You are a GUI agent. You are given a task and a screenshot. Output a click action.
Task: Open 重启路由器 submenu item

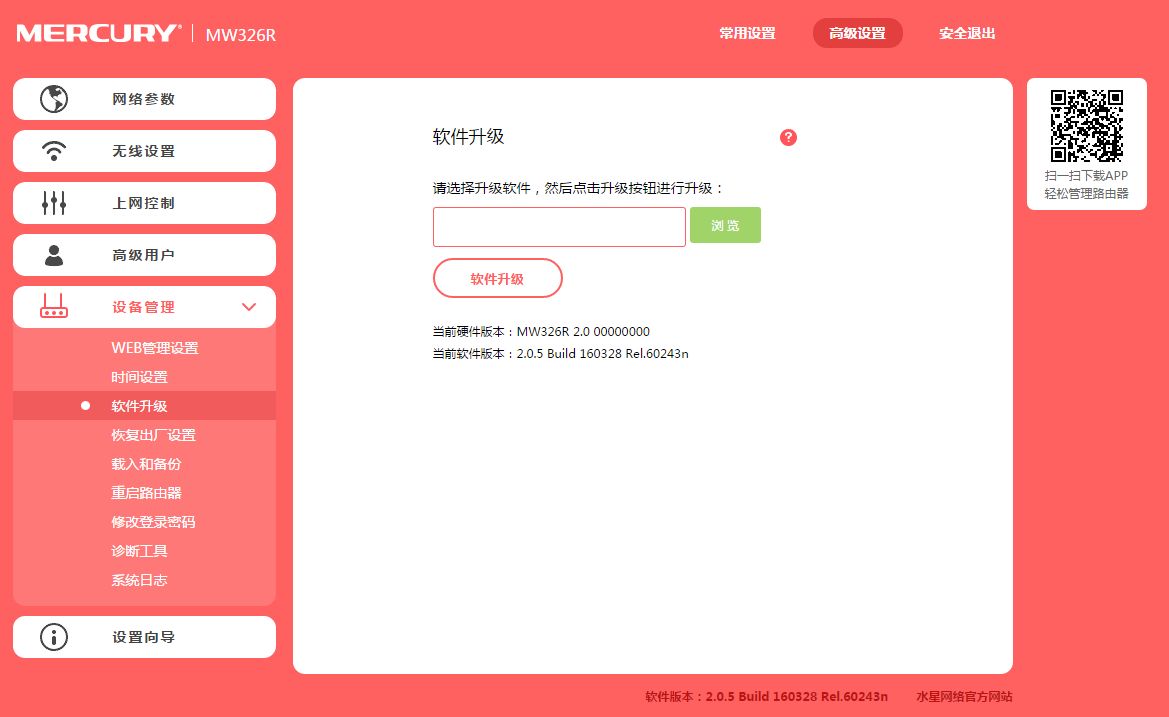(x=146, y=493)
